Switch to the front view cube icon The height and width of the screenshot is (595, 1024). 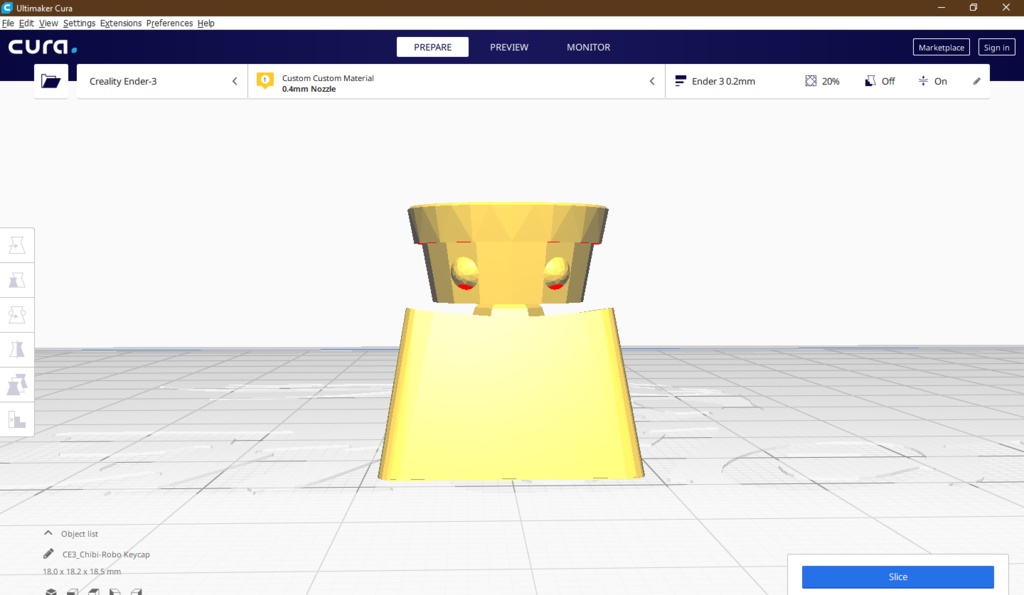(72, 591)
